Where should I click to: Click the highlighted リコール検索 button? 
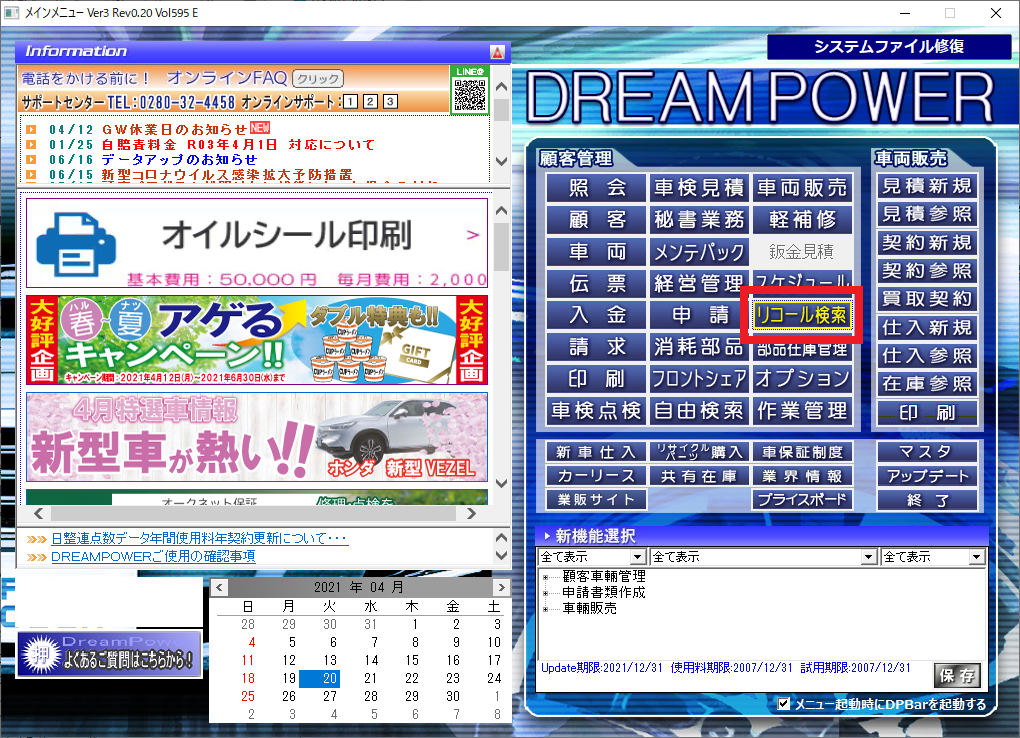[x=802, y=316]
